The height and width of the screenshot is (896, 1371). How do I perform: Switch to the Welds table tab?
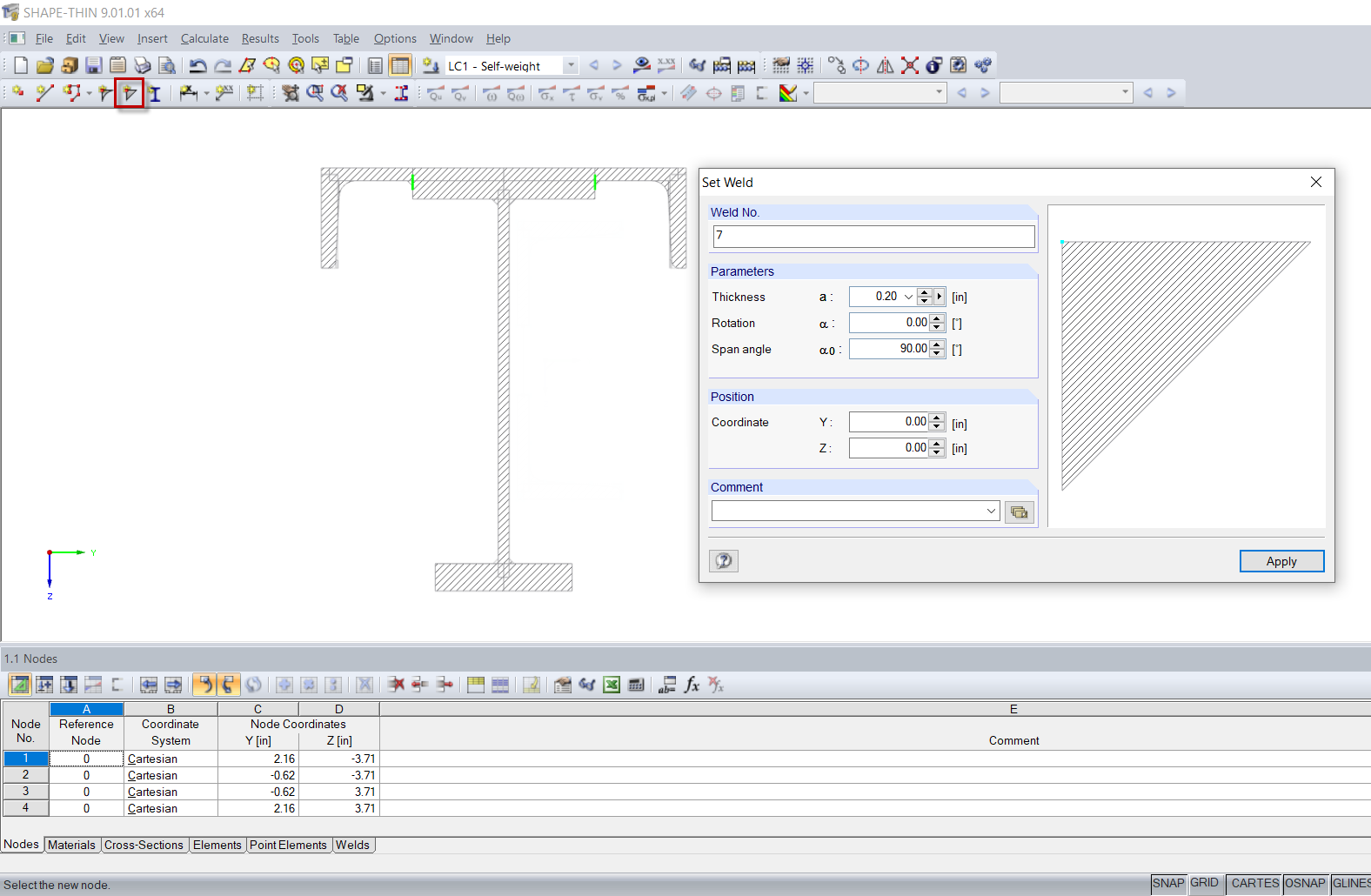tap(353, 845)
